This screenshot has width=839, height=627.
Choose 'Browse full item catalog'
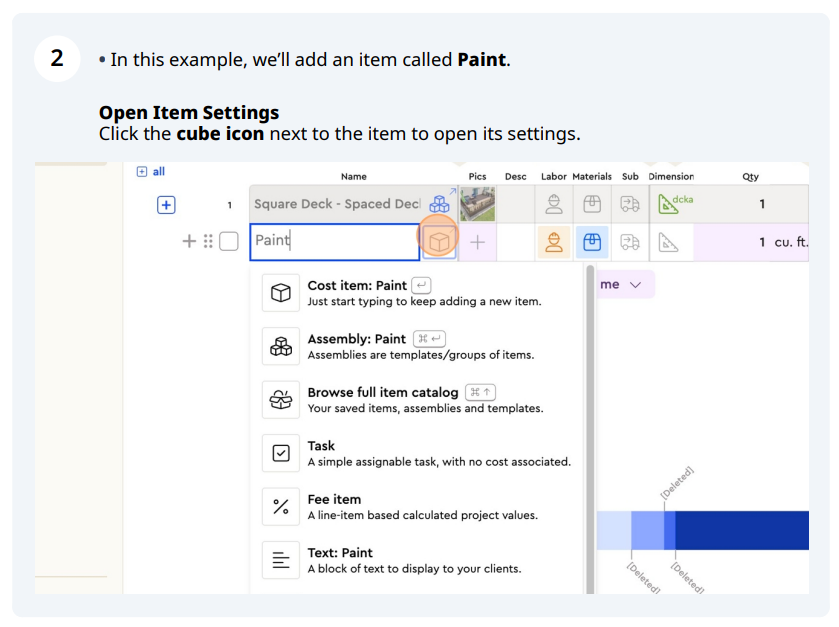(x=416, y=400)
